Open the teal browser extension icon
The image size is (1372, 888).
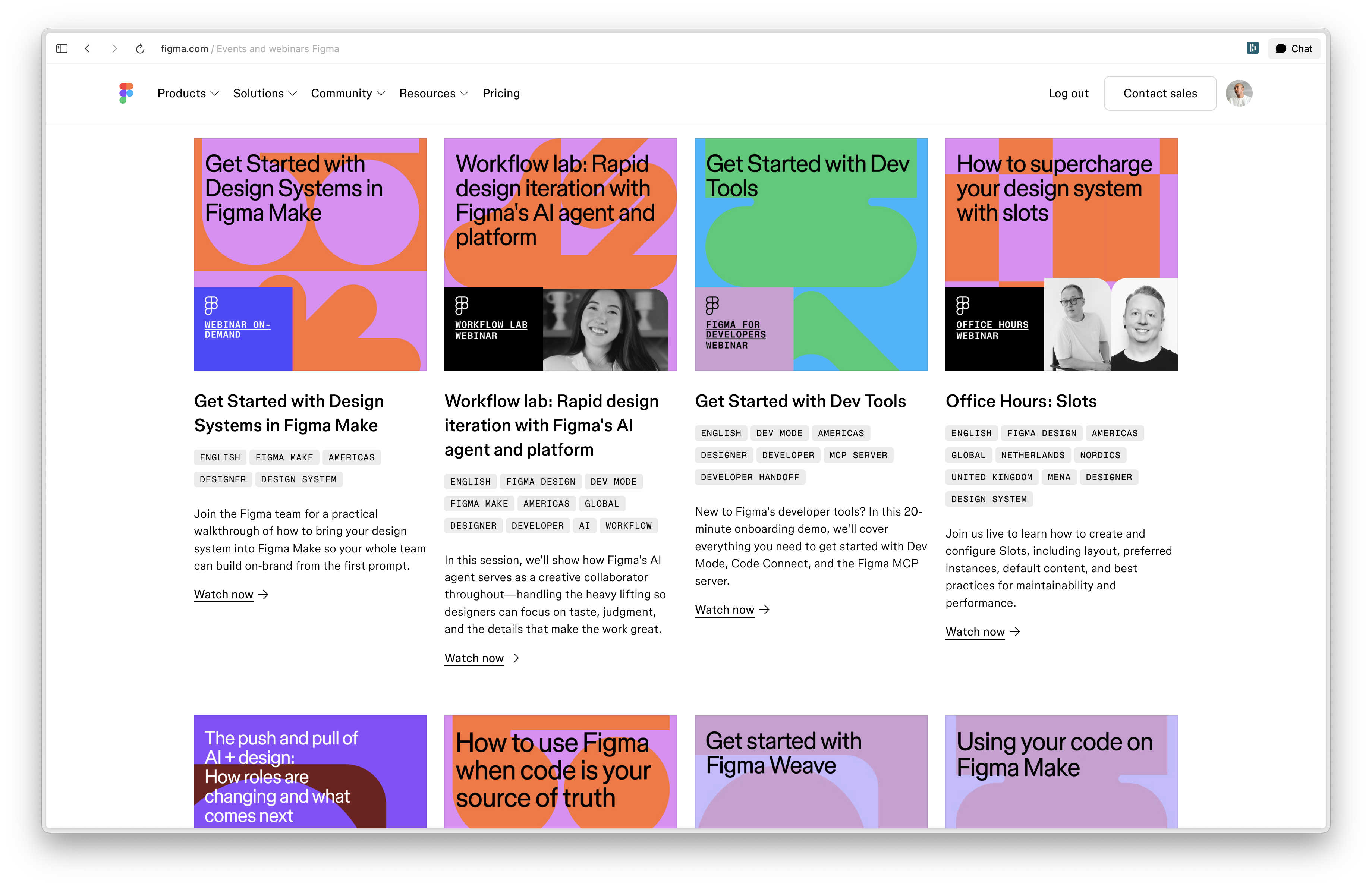pos(1252,48)
